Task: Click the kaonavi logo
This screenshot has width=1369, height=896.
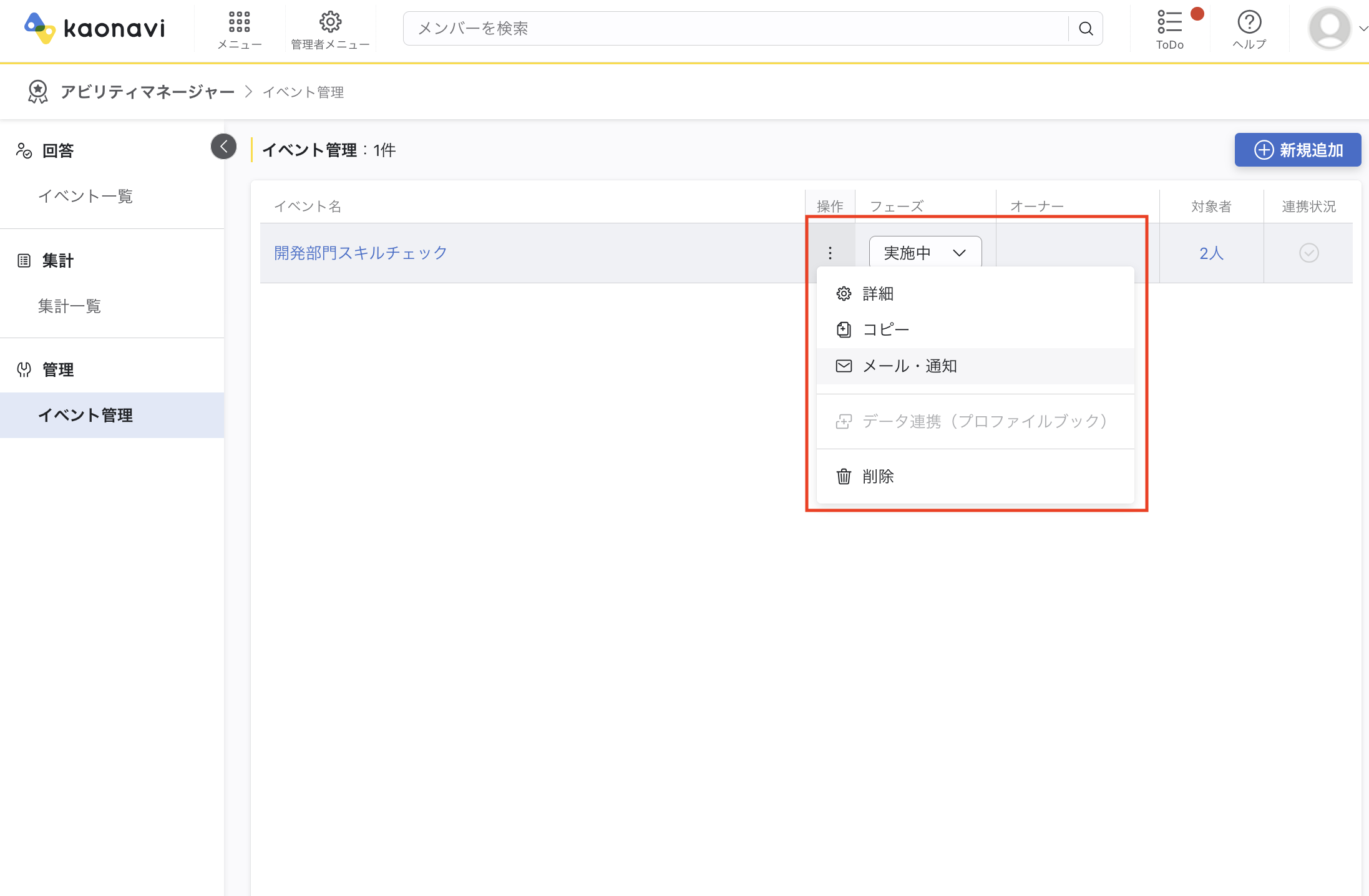Action: point(92,28)
